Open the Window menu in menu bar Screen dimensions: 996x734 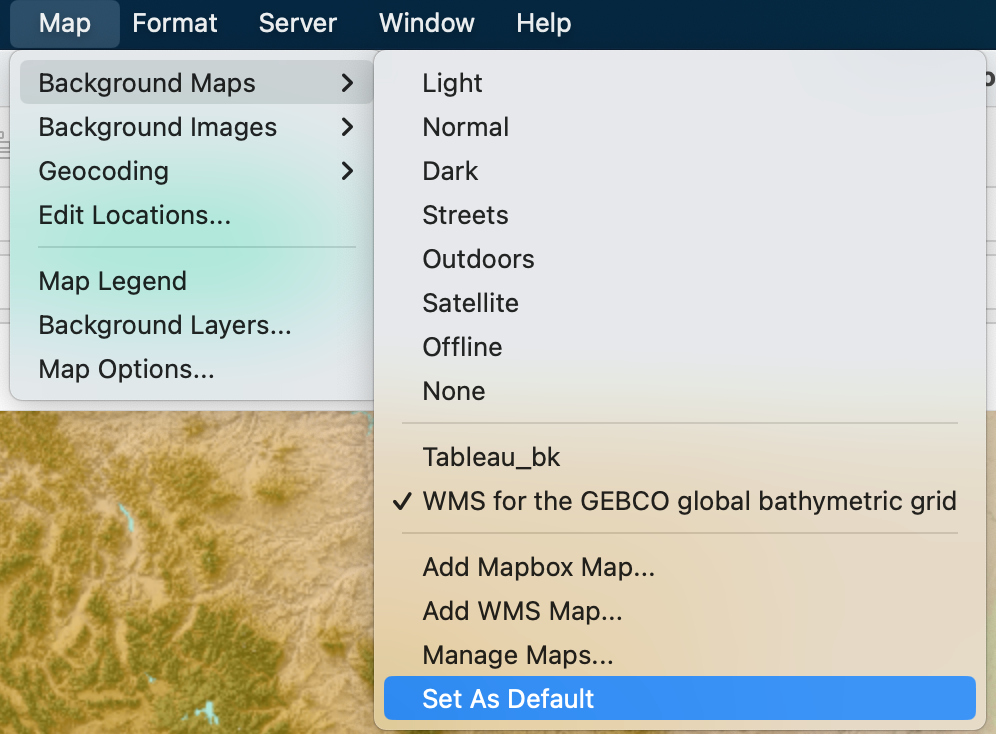coord(427,23)
